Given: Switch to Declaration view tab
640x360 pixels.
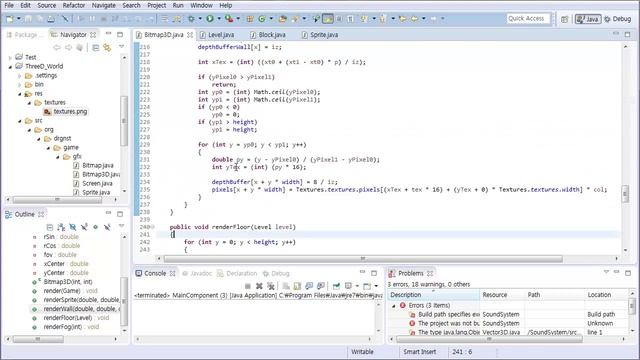Looking at the screenshot, I should pyautogui.click(x=237, y=273).
